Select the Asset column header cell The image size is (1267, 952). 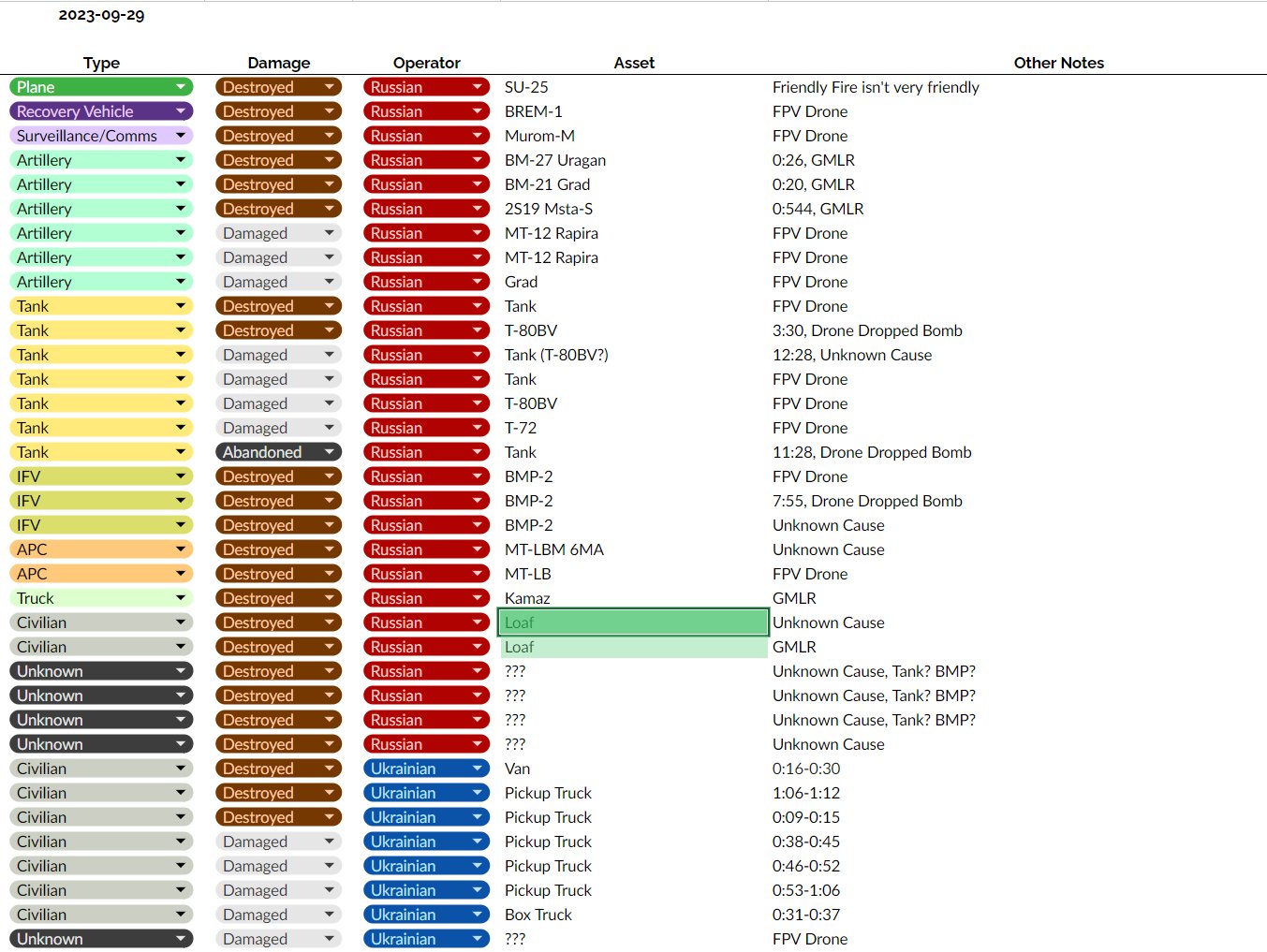click(x=634, y=63)
